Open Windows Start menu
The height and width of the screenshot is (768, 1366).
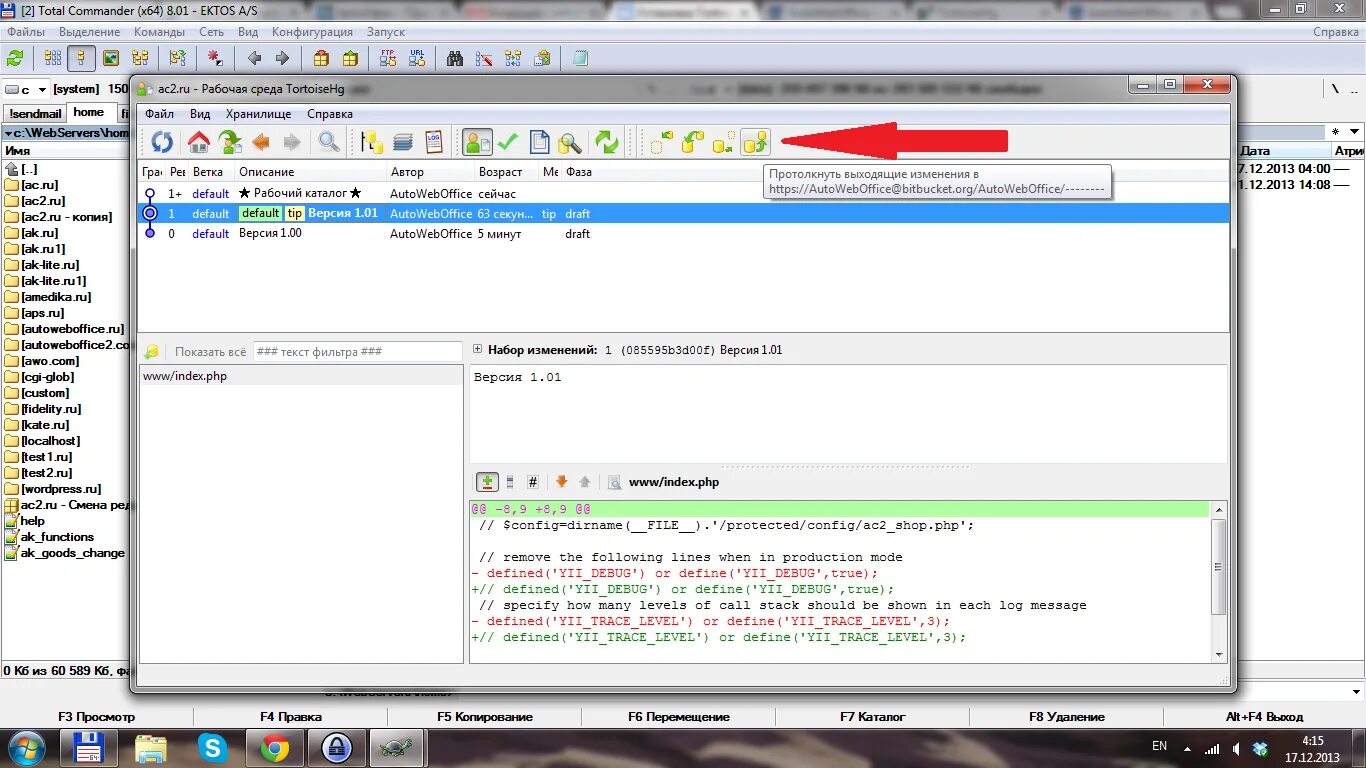pyautogui.click(x=25, y=748)
